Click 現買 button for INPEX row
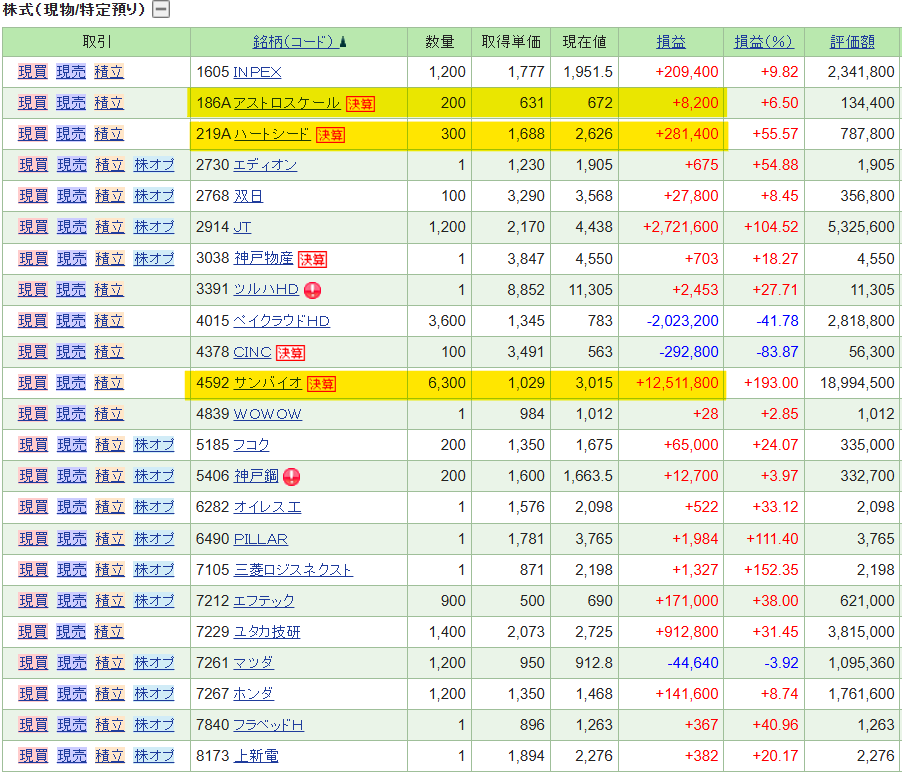 click(x=33, y=72)
